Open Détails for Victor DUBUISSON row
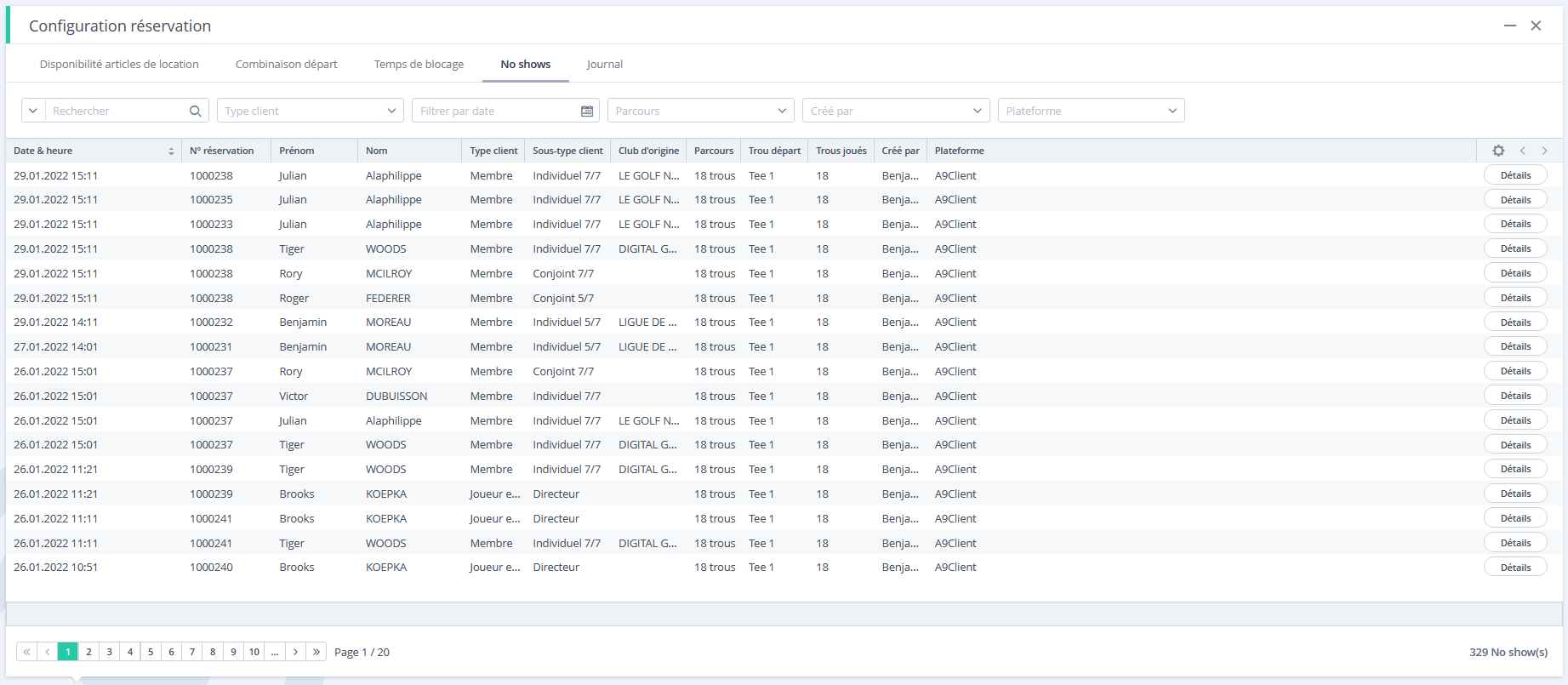 coord(1515,396)
